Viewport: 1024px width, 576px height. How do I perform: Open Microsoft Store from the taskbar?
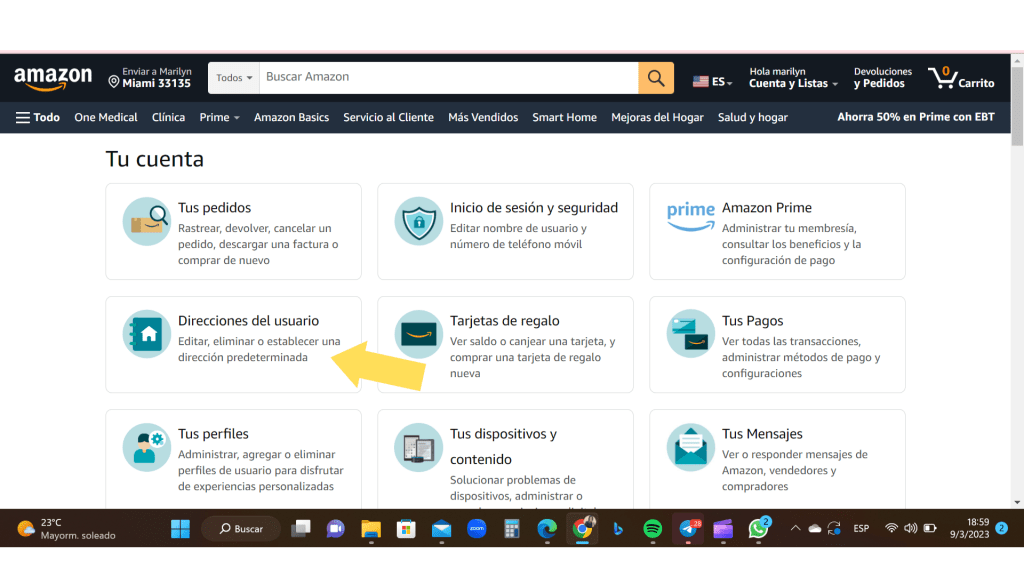[x=406, y=528]
